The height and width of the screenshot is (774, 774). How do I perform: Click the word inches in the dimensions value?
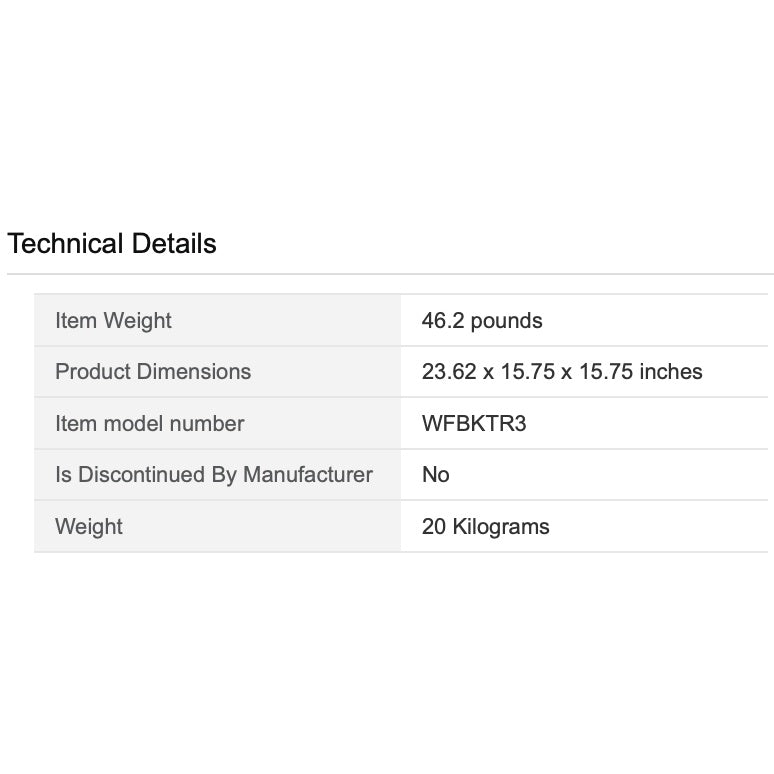tap(671, 372)
